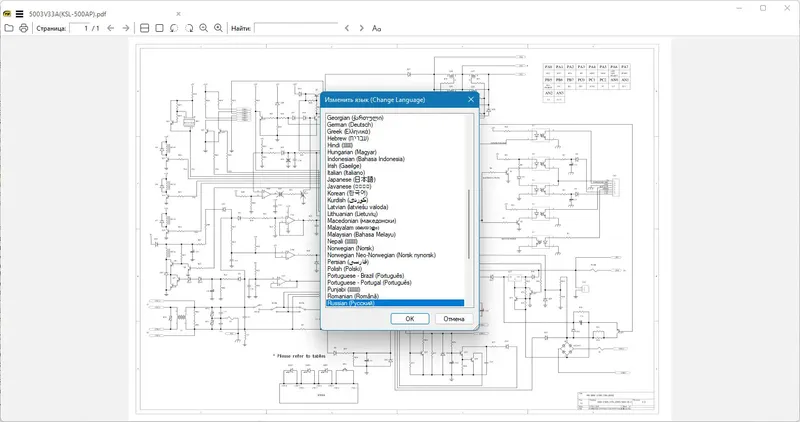800x422 pixels.
Task: Zoom in with the plus magnifier
Action: tap(218, 28)
